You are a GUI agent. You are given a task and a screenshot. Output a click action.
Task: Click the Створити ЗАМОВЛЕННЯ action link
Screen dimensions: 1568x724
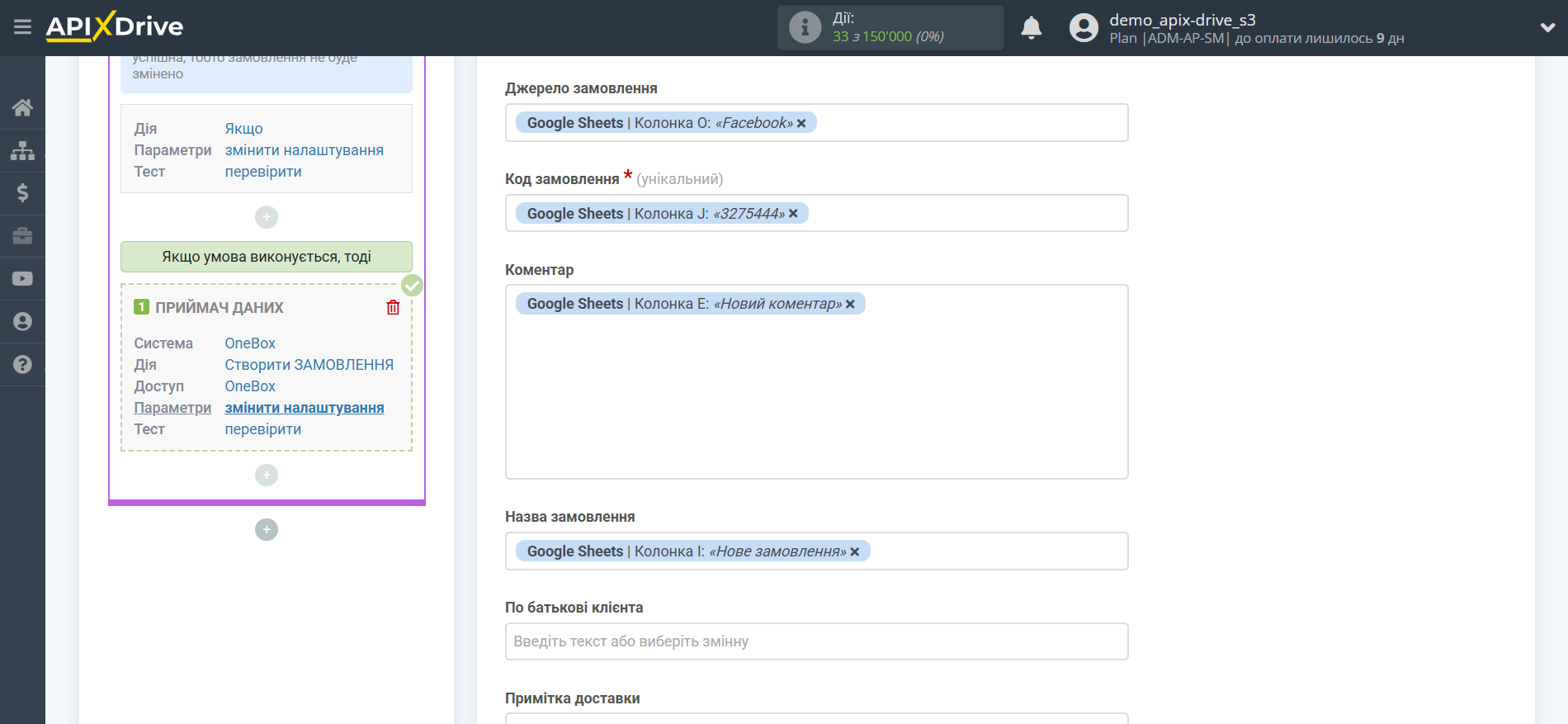309,365
